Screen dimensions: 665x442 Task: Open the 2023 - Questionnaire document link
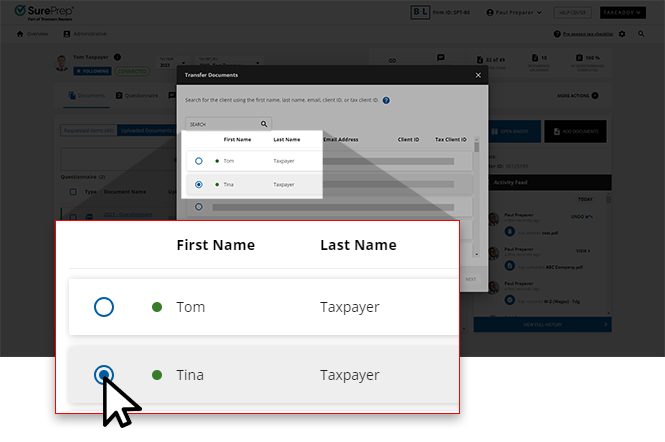128,215
